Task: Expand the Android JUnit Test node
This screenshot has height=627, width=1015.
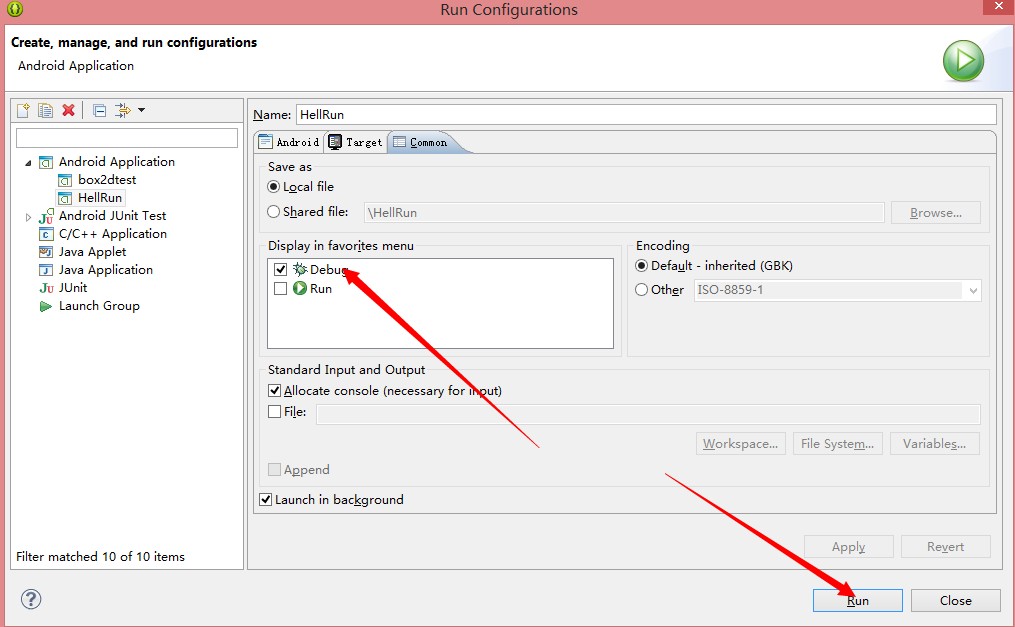Action: click(x=28, y=216)
